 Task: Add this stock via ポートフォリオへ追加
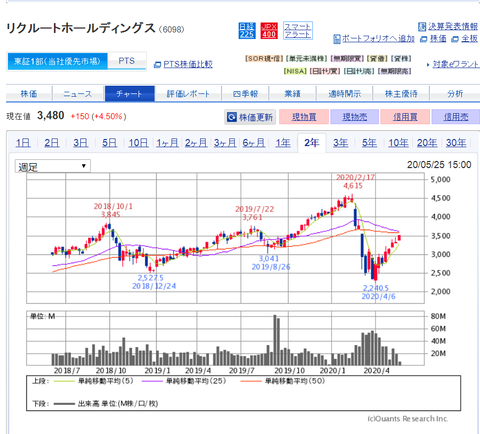tap(374, 39)
